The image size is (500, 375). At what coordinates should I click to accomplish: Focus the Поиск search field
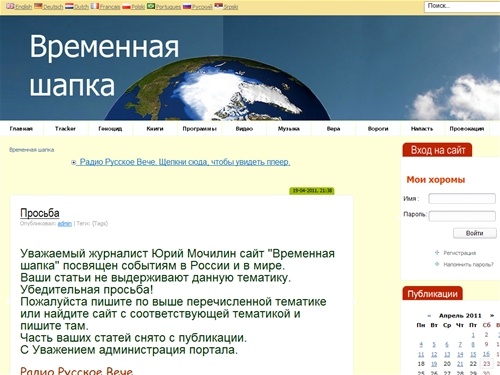click(x=462, y=7)
